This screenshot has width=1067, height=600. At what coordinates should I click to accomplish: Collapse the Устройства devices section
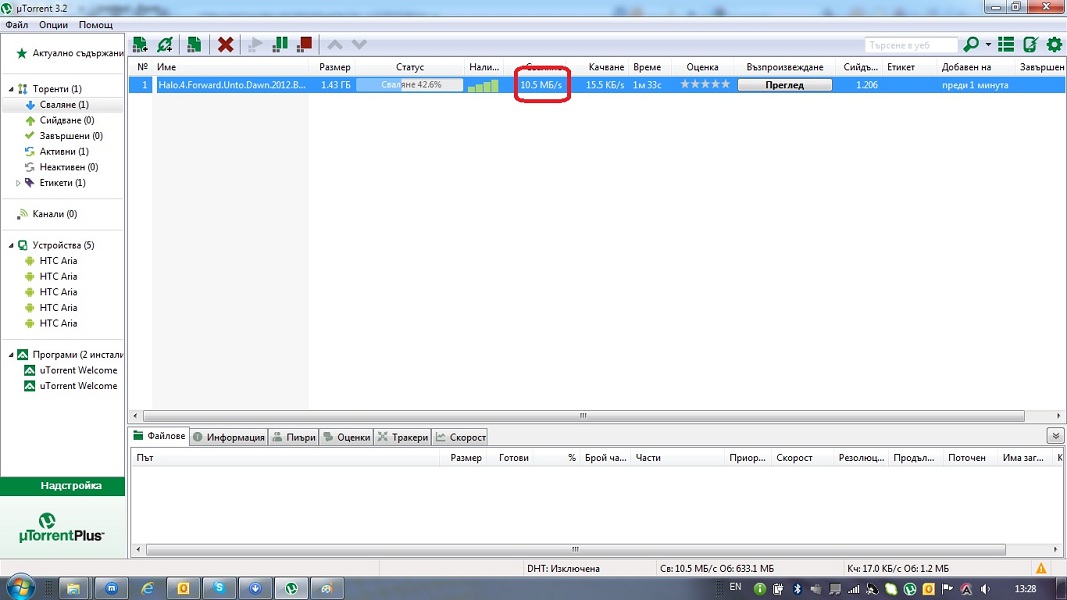(x=10, y=245)
